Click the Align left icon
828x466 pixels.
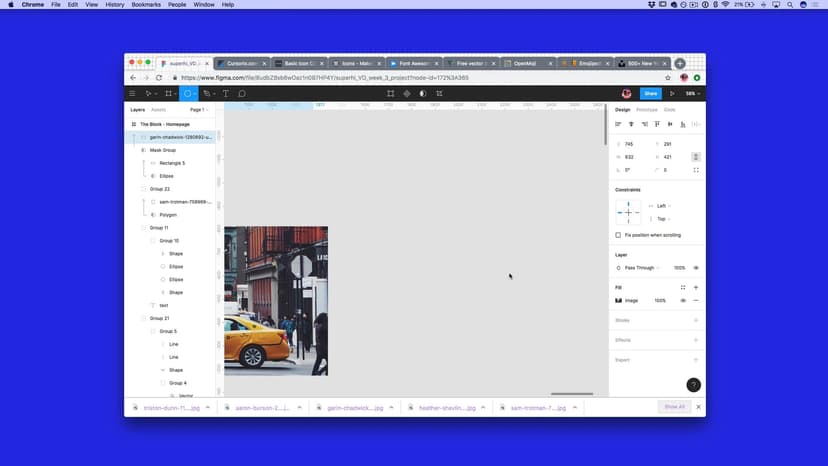[618, 124]
